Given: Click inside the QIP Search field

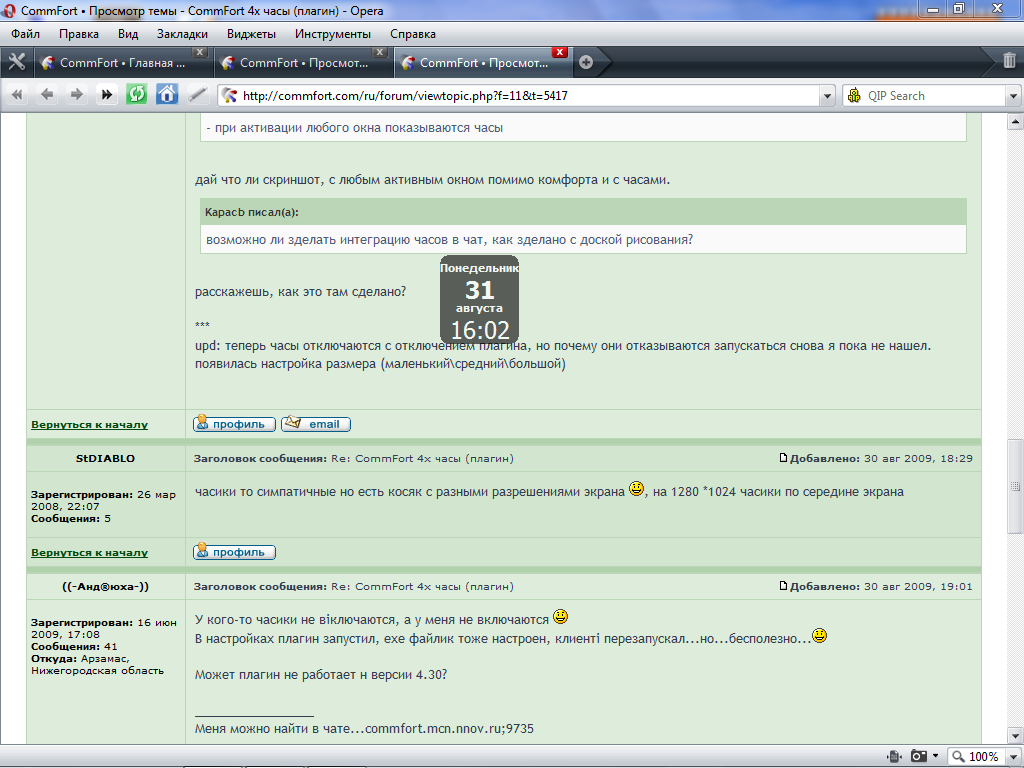Looking at the screenshot, I should coord(935,96).
